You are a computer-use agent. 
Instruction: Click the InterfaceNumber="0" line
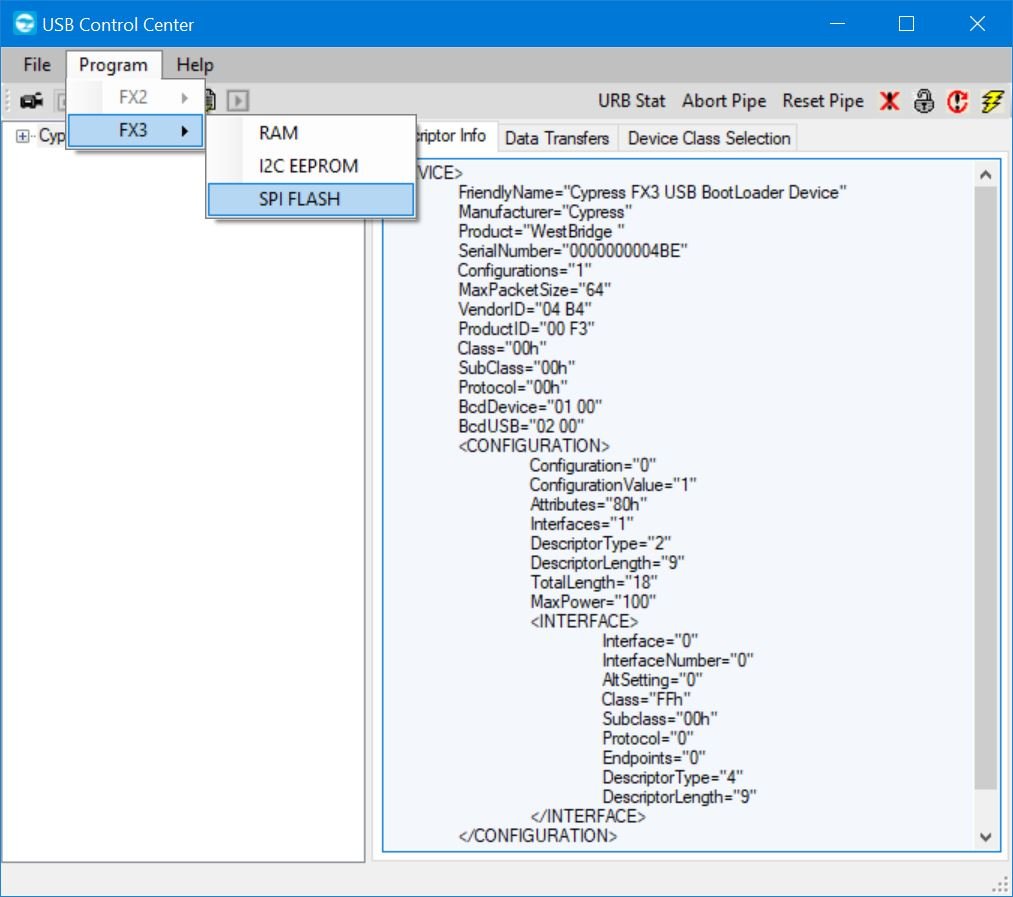[678, 660]
